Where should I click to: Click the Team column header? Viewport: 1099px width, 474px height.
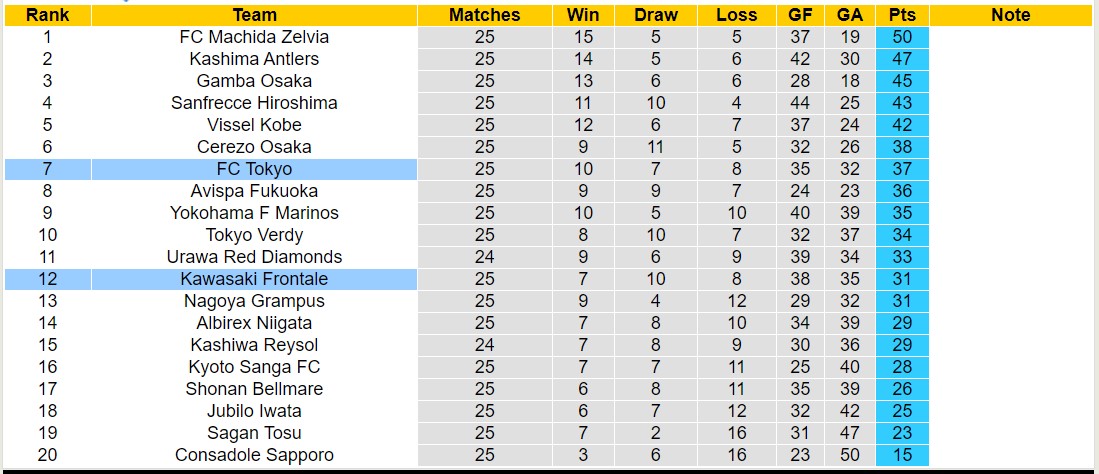tap(254, 15)
